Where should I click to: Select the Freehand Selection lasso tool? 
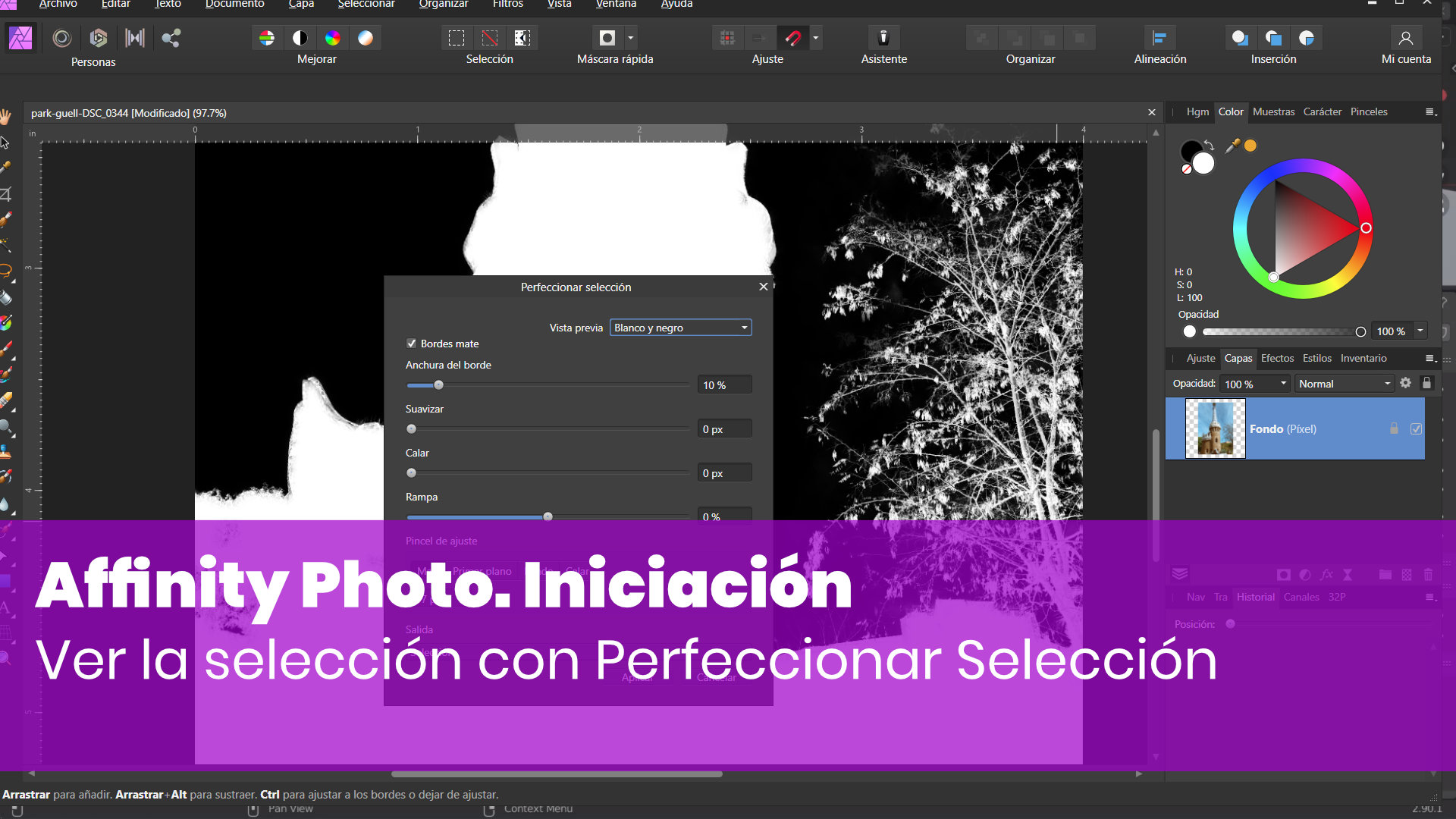tap(6, 271)
